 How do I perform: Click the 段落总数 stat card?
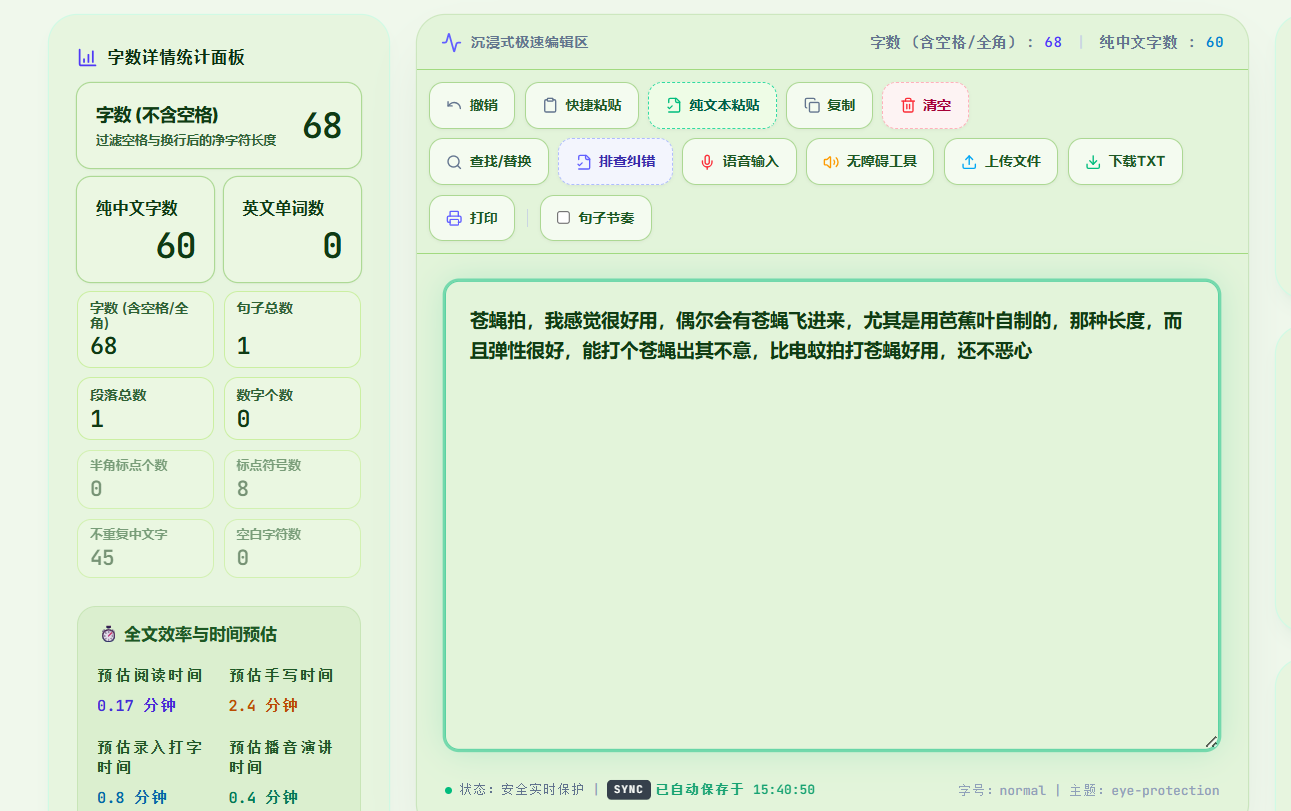coord(146,408)
